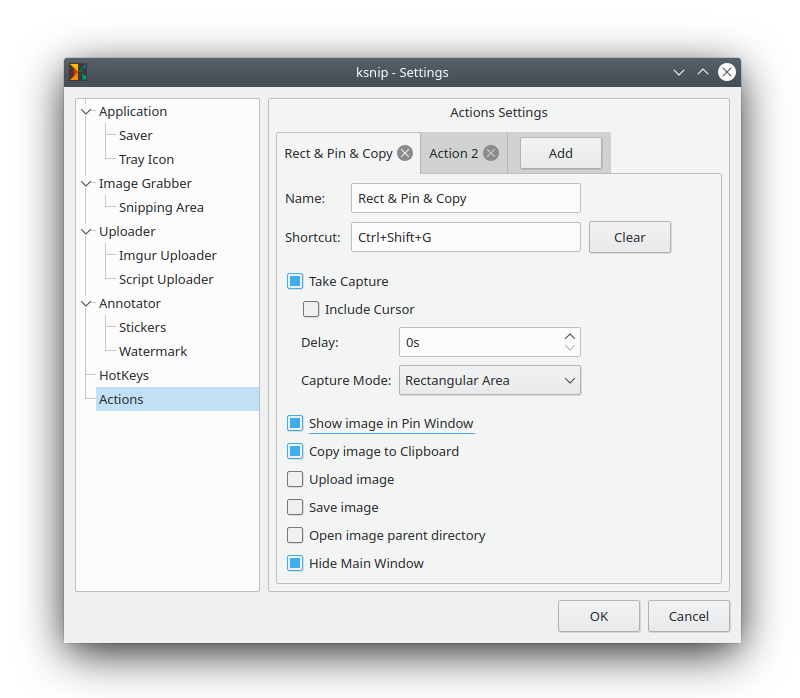Toggle Show image in Pin Window
Screen dimensions: 800x698
coord(295,423)
